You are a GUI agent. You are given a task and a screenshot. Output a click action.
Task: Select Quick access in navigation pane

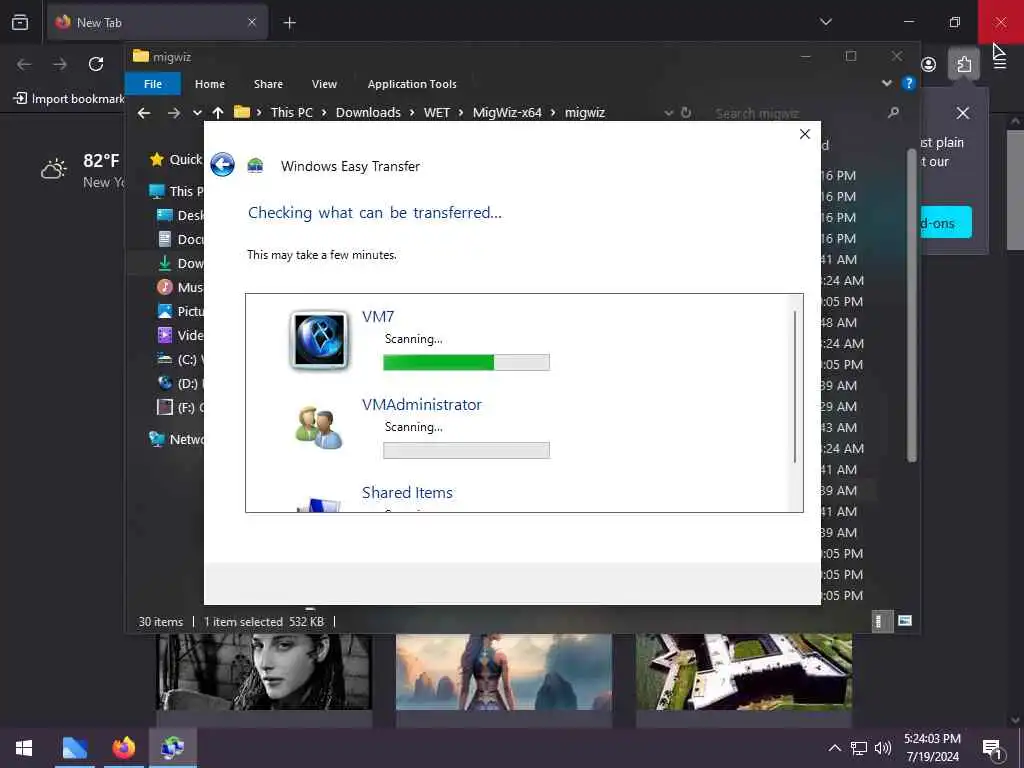tap(176, 159)
